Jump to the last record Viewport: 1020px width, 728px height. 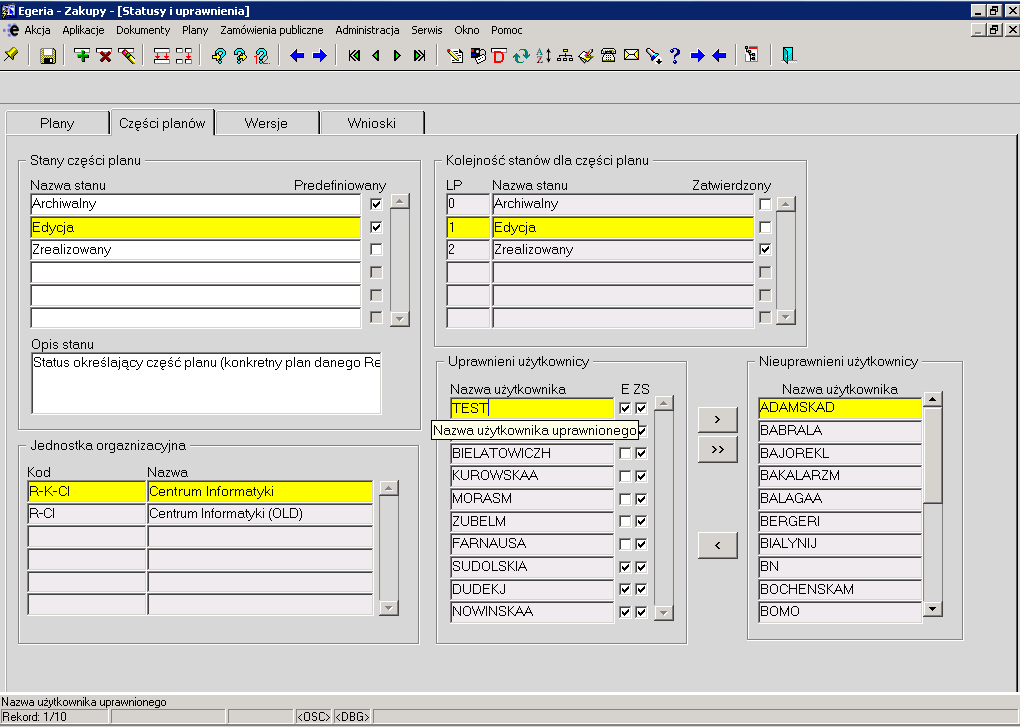(420, 55)
